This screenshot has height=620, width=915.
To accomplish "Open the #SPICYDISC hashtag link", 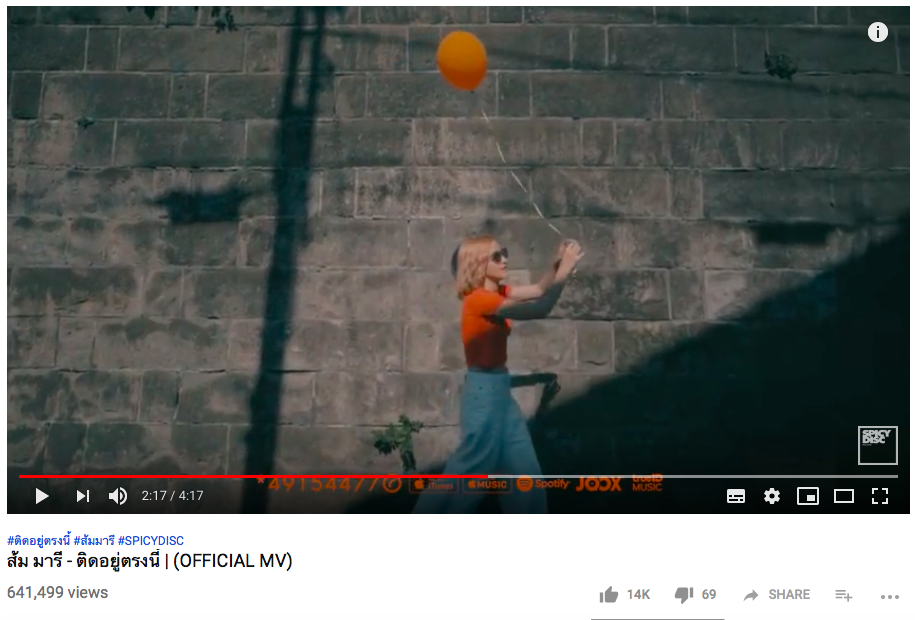I will pyautogui.click(x=151, y=541).
